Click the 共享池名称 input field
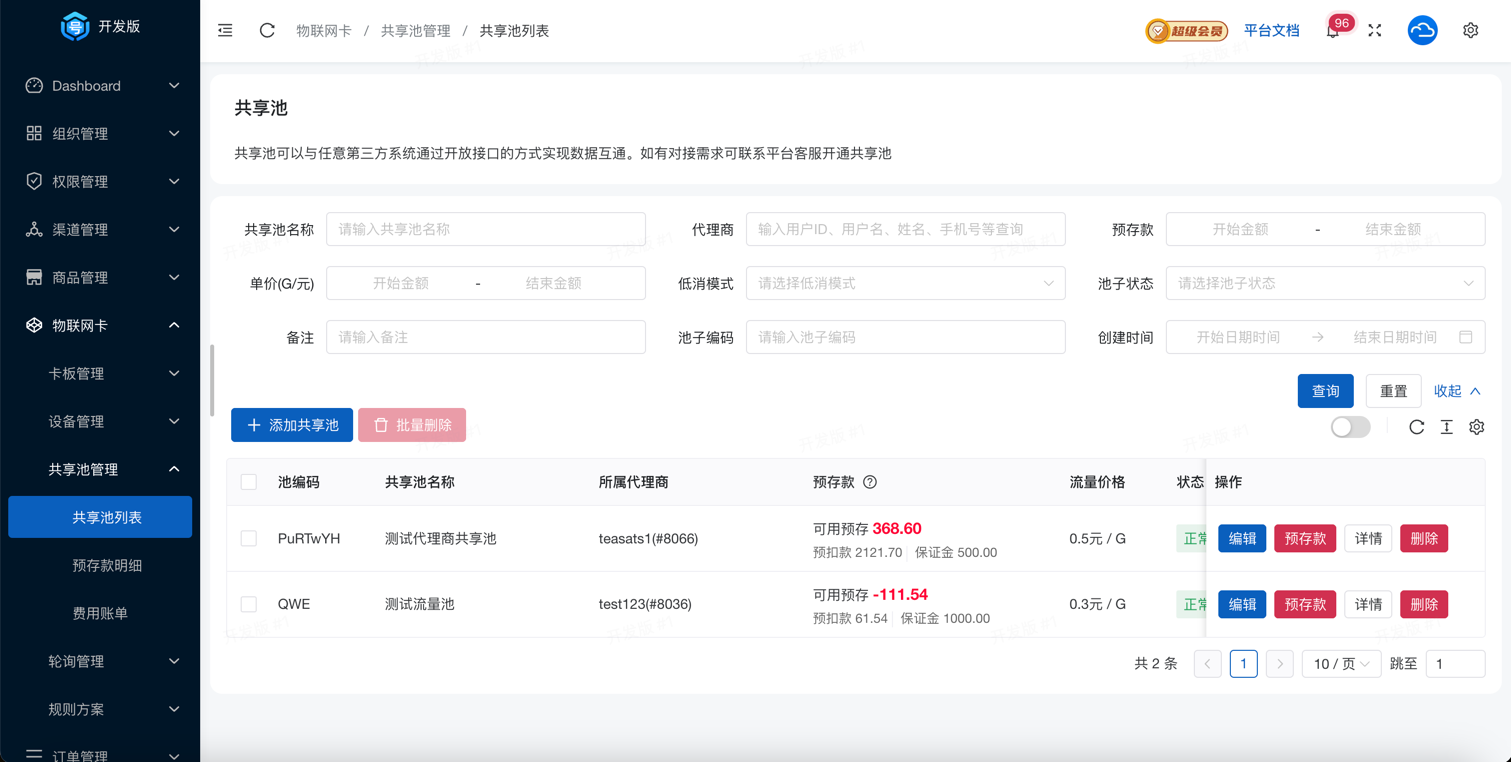This screenshot has width=1511, height=762. [486, 229]
